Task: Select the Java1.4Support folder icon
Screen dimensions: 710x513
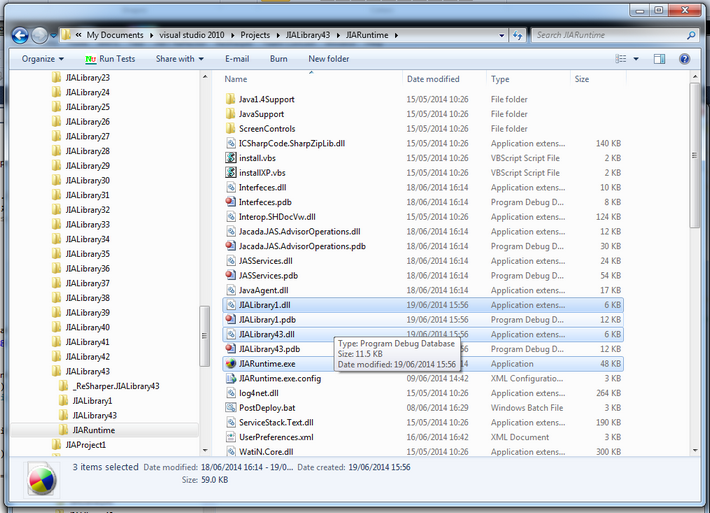Action: point(230,99)
